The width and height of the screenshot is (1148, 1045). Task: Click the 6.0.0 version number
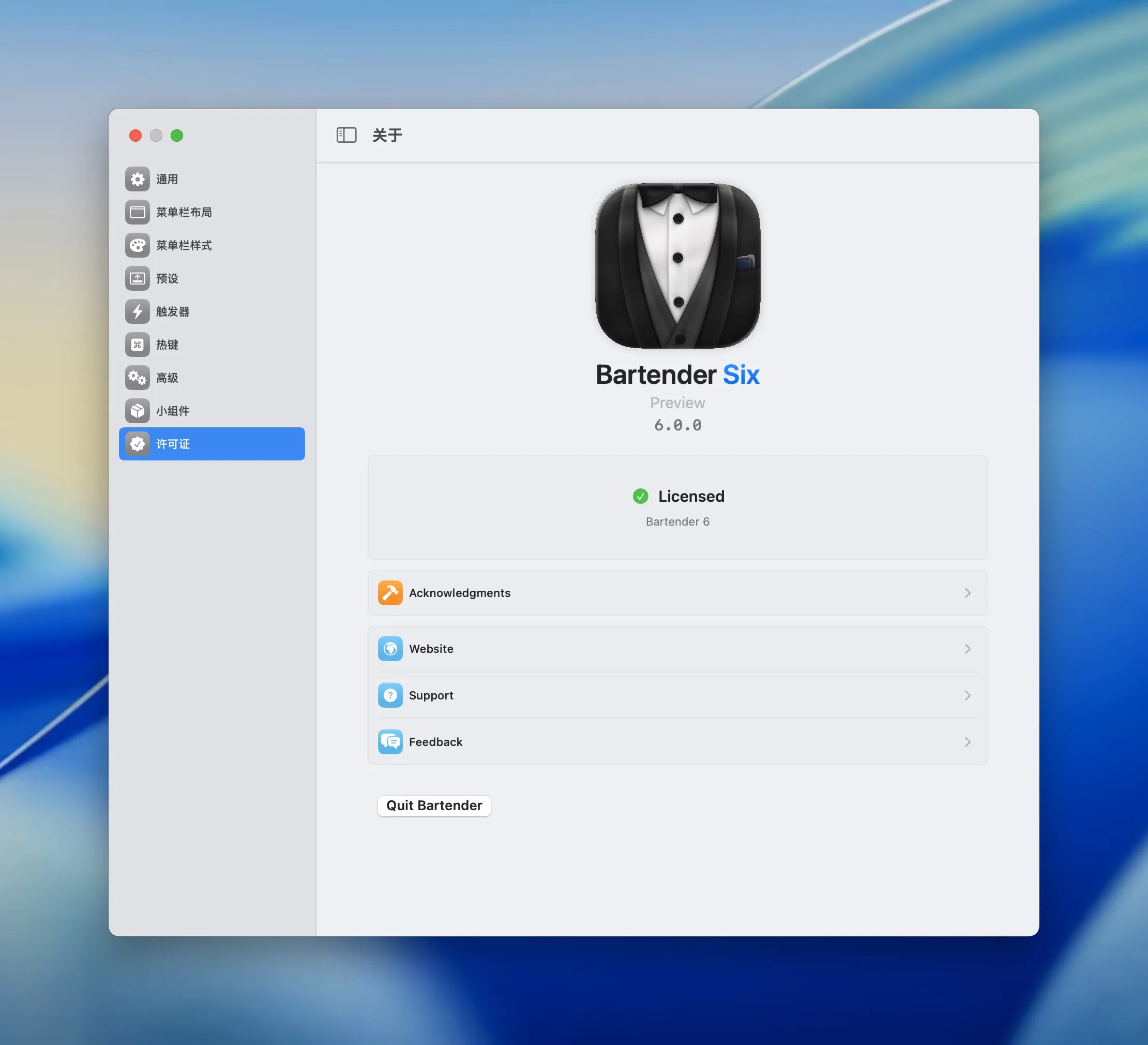point(677,425)
